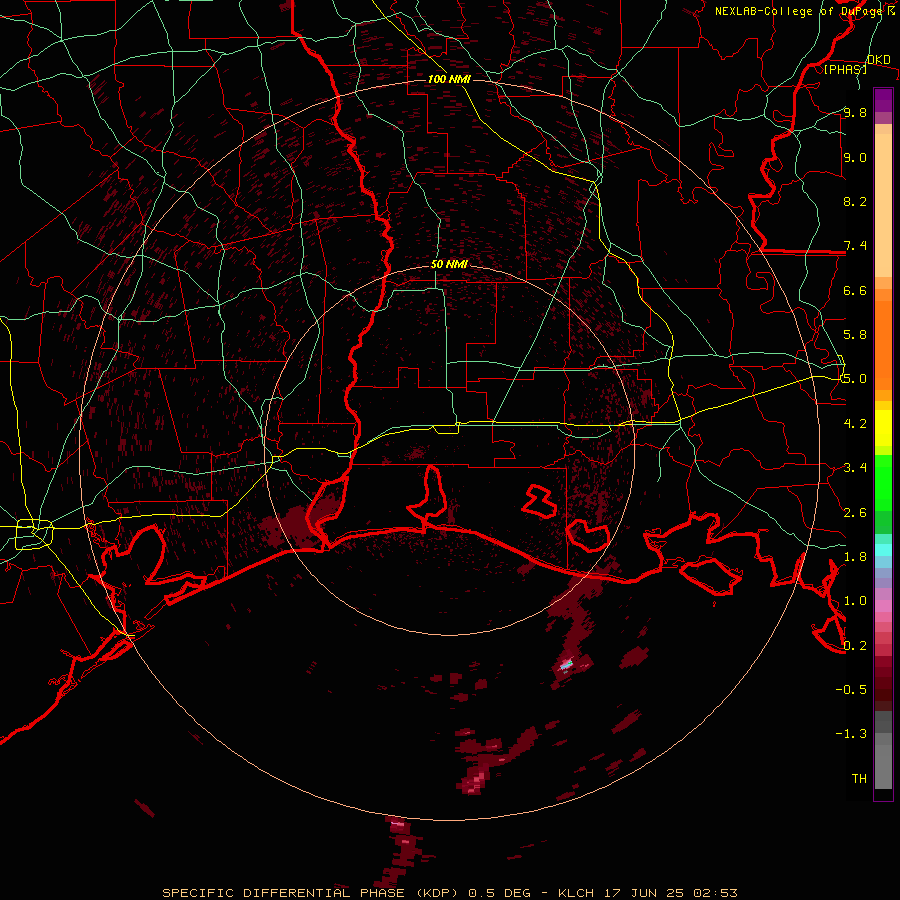Click the TH threshold label on legend
The width and height of the screenshot is (900, 900).
(859, 779)
